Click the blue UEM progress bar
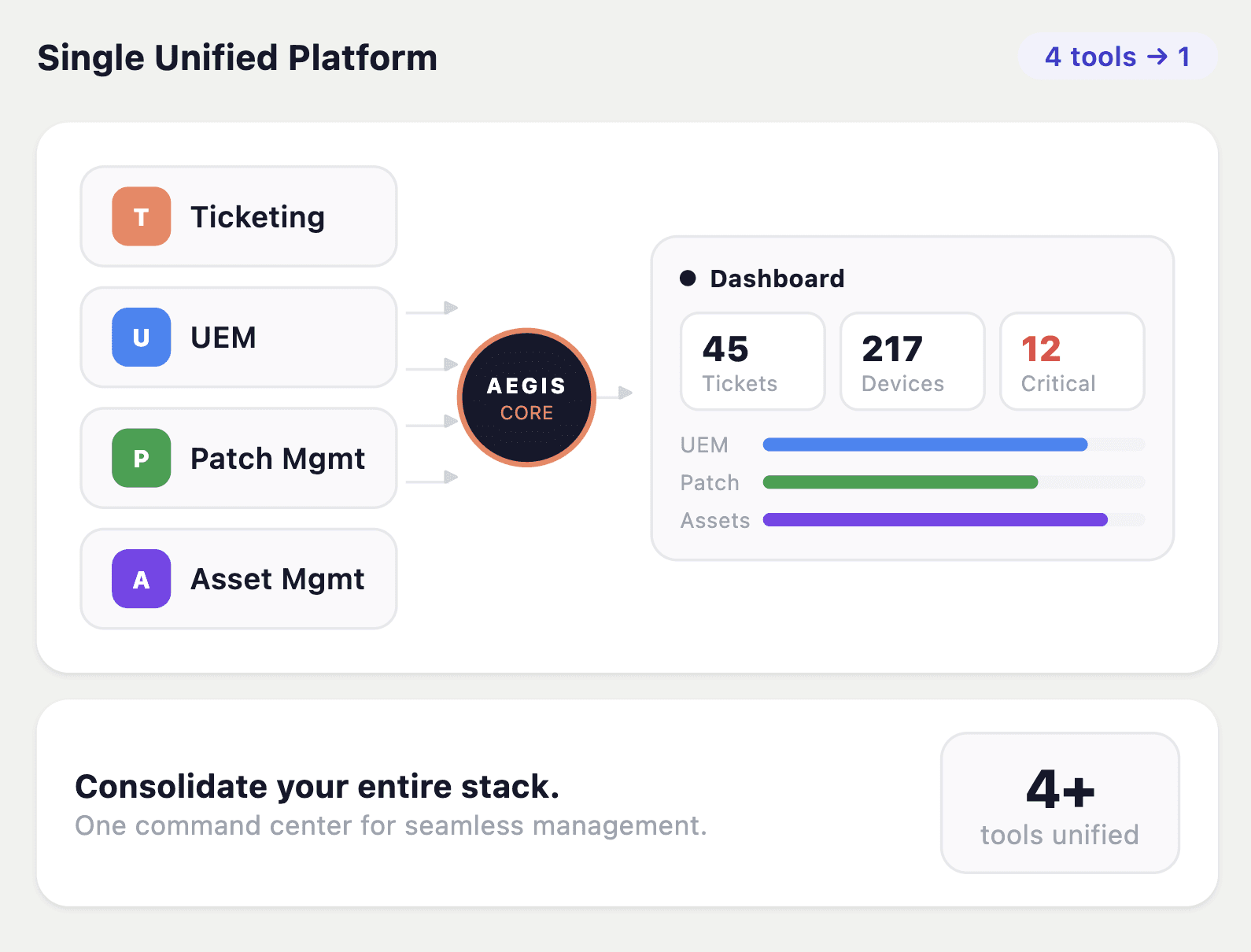This screenshot has height=952, width=1251. 925,445
